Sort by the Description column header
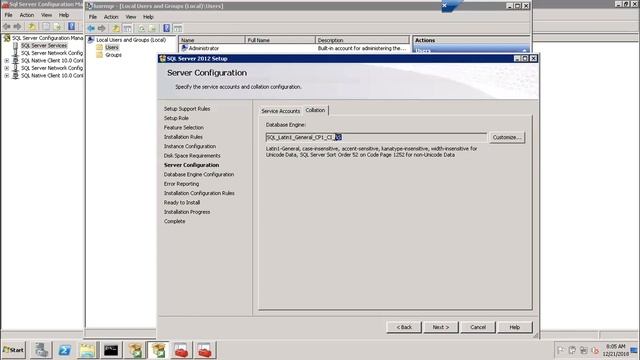This screenshot has width=640, height=360. [x=362, y=40]
